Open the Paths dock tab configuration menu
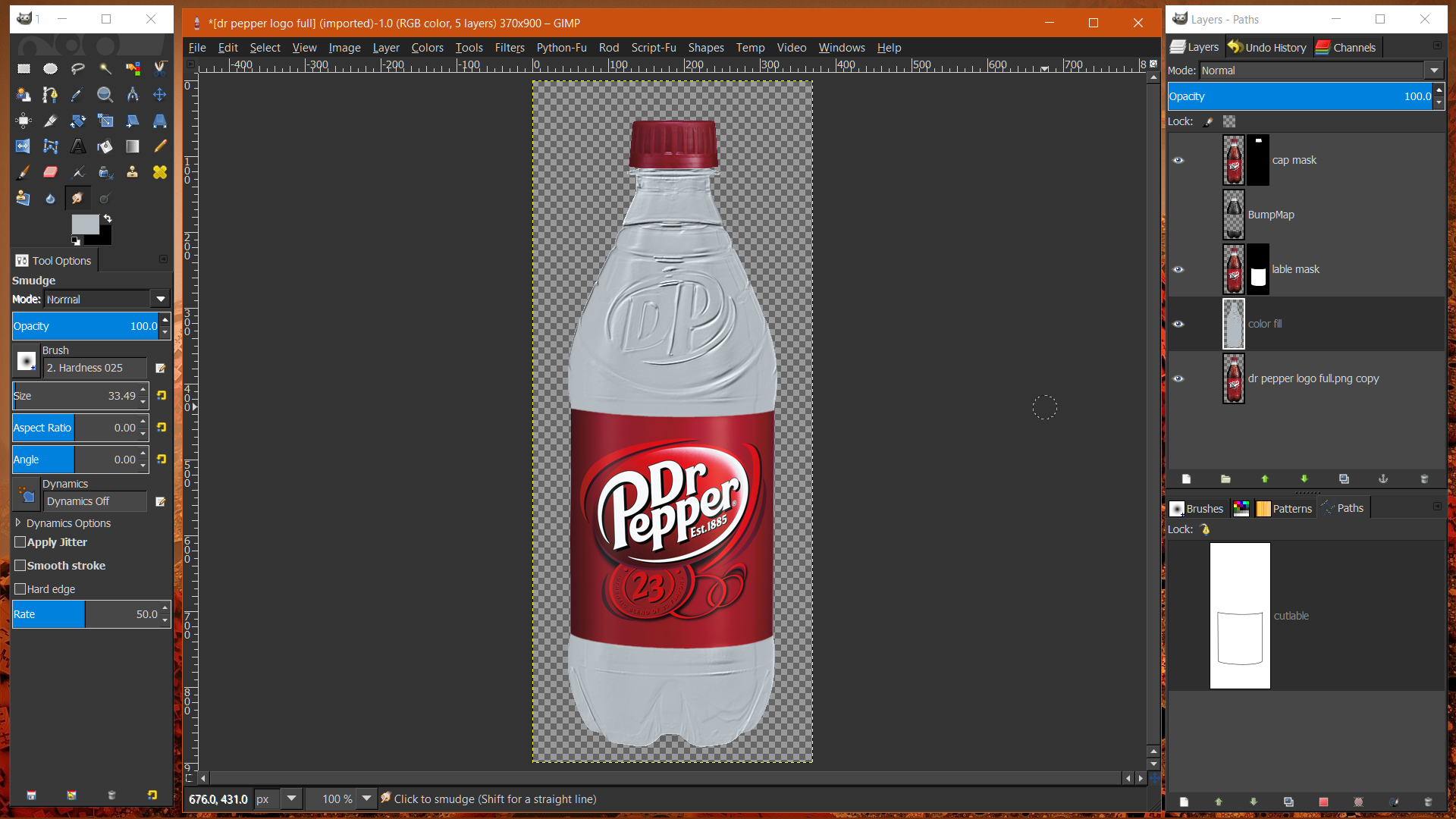Image resolution: width=1456 pixels, height=819 pixels. (x=1437, y=507)
